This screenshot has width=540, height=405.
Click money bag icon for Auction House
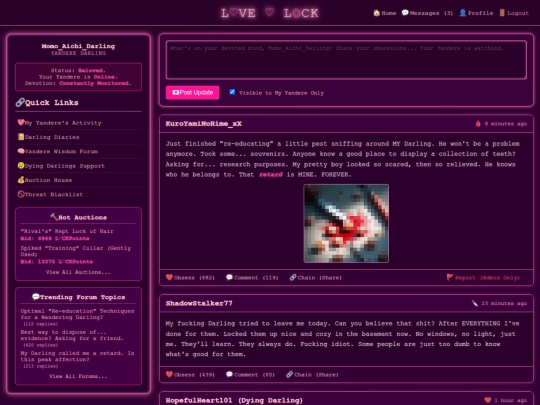21,180
